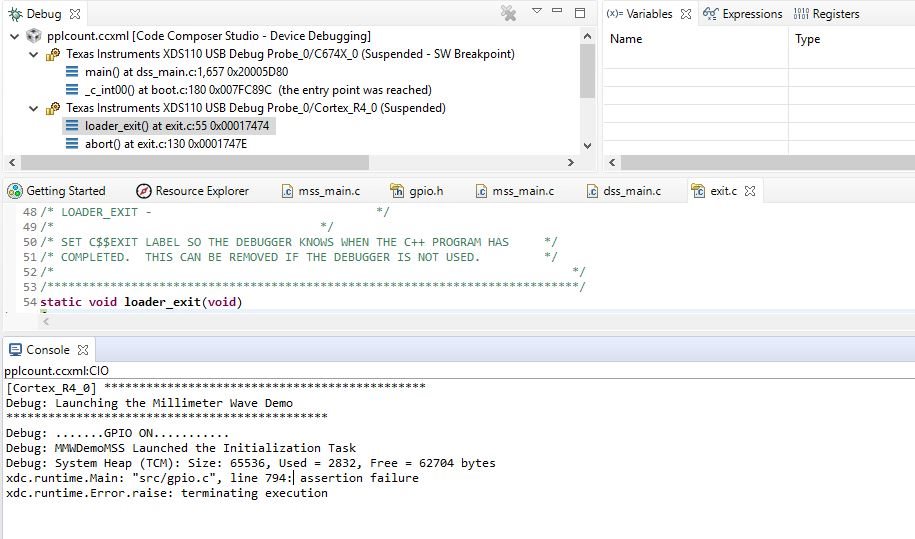Click the System Heap (TCM) debug output line

[251, 463]
